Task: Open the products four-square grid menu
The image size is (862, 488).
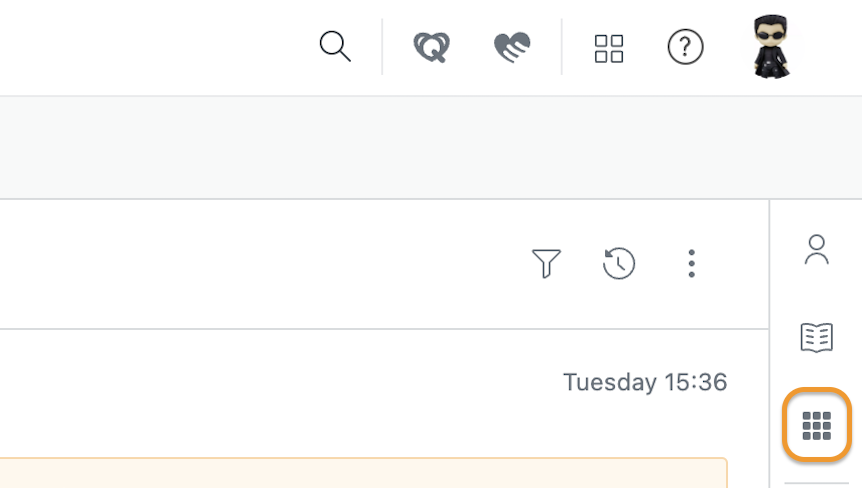Action: coord(609,48)
